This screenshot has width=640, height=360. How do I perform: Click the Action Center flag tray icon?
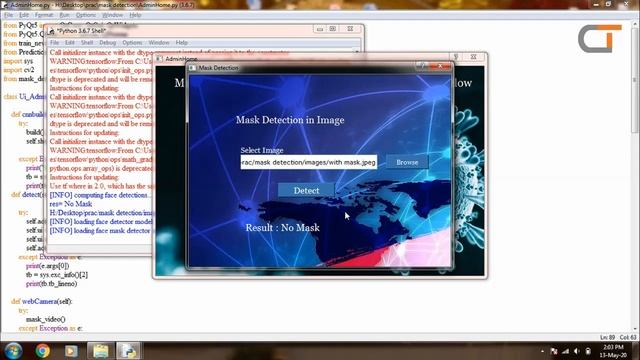554,351
